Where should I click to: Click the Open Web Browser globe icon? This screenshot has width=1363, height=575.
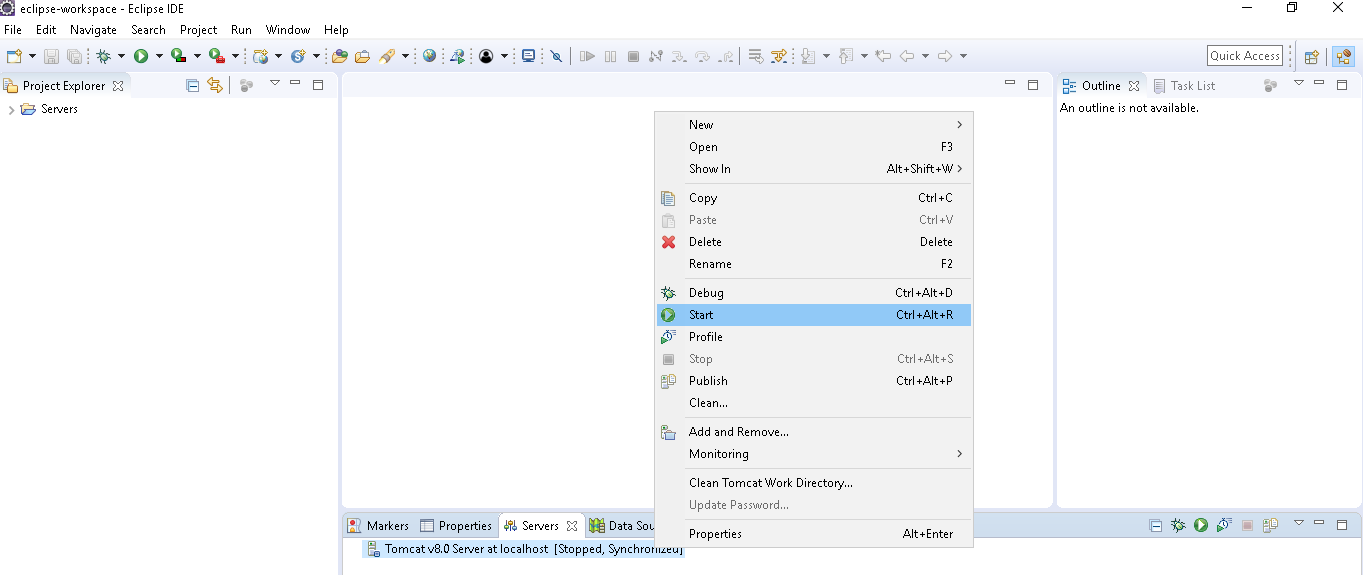tap(430, 56)
